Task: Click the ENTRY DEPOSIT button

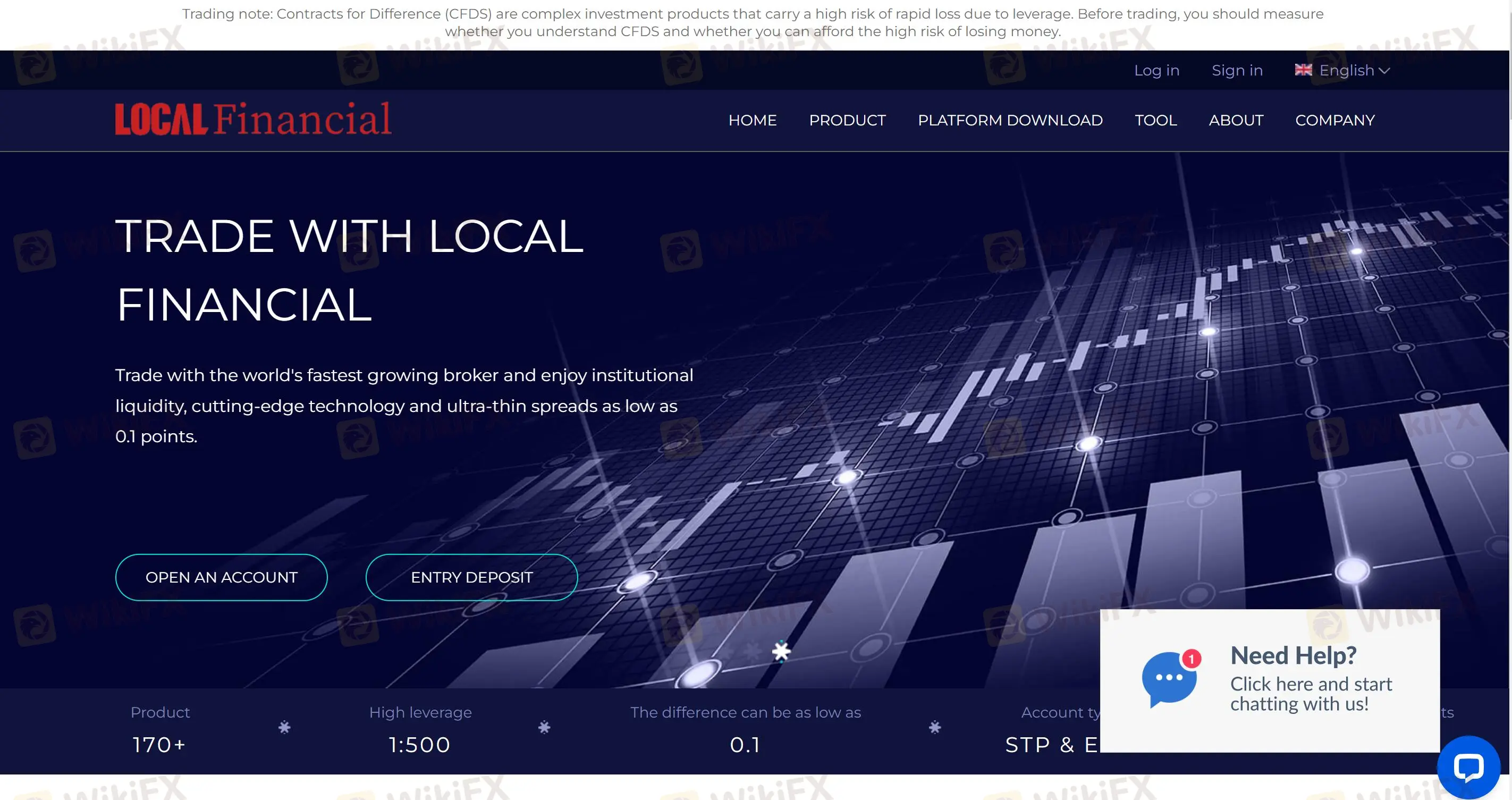Action: [x=472, y=577]
